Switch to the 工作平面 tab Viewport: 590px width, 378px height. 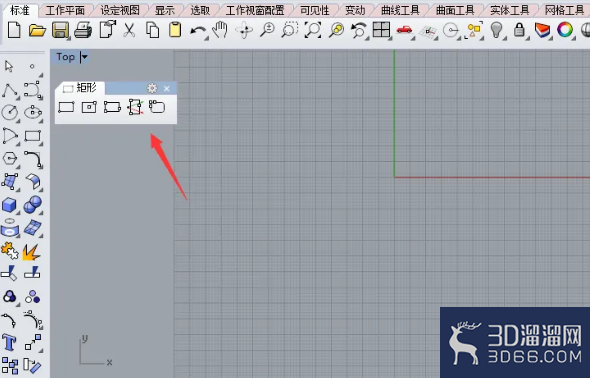coord(65,10)
